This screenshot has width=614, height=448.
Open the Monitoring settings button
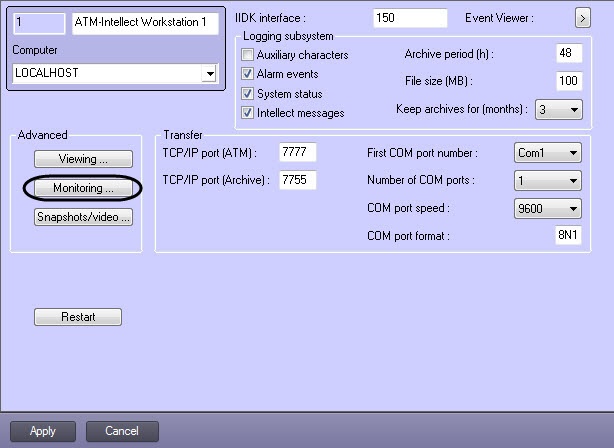(x=83, y=188)
